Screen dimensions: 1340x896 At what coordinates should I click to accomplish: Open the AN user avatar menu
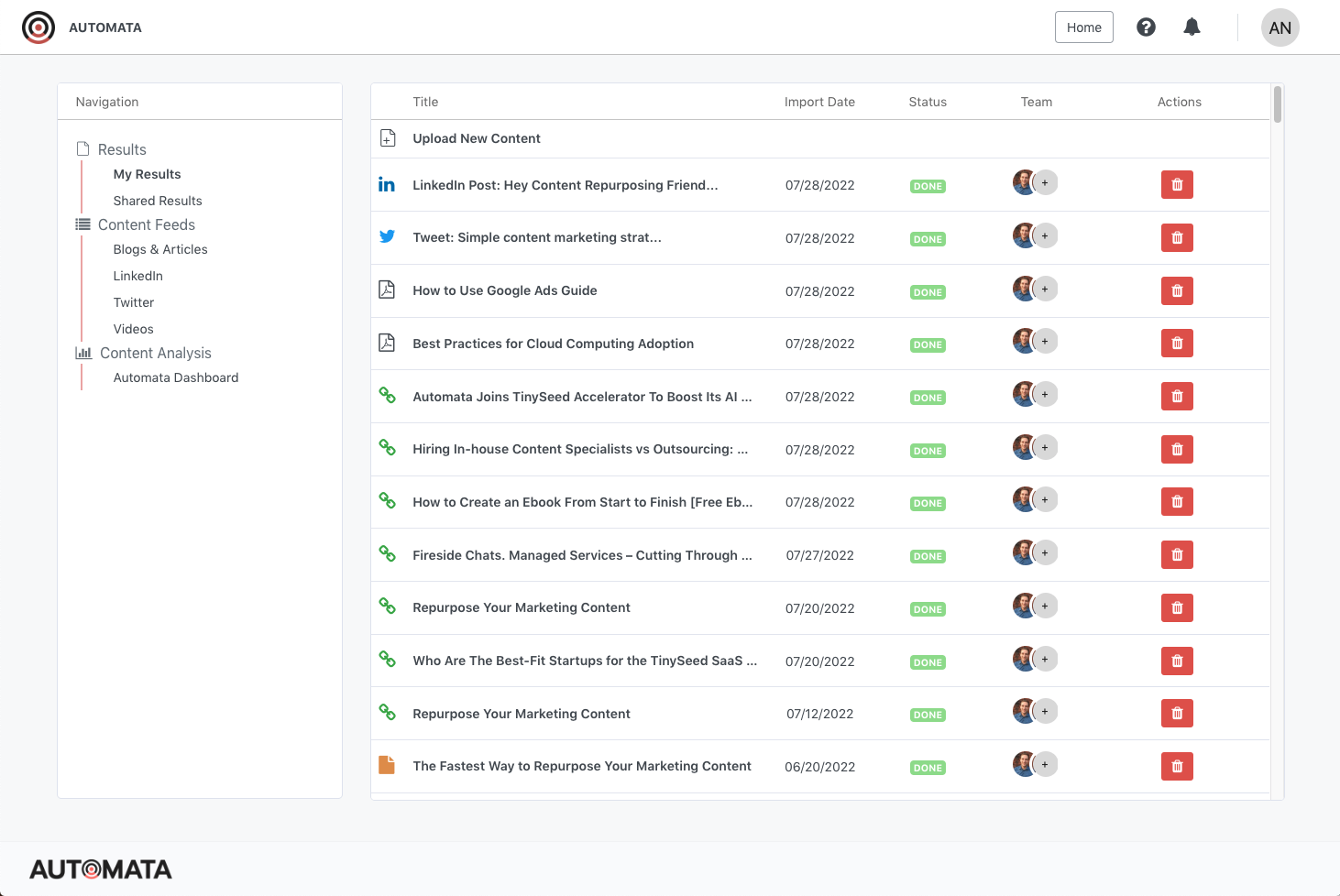point(1280,27)
